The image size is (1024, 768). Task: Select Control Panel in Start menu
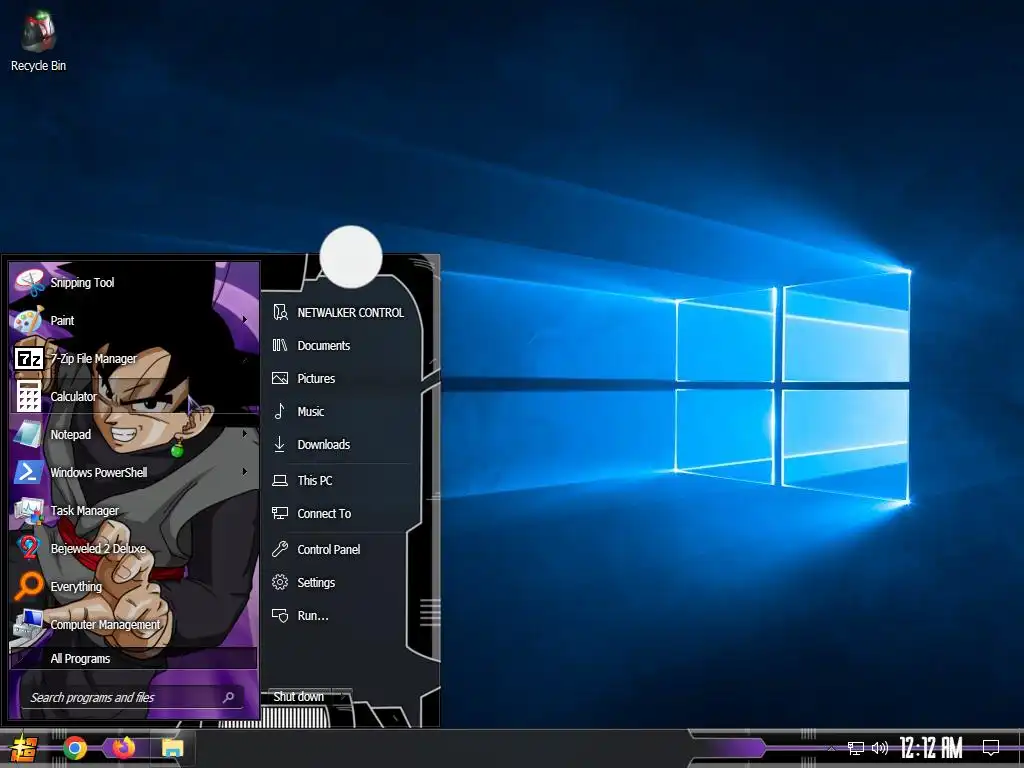[328, 549]
